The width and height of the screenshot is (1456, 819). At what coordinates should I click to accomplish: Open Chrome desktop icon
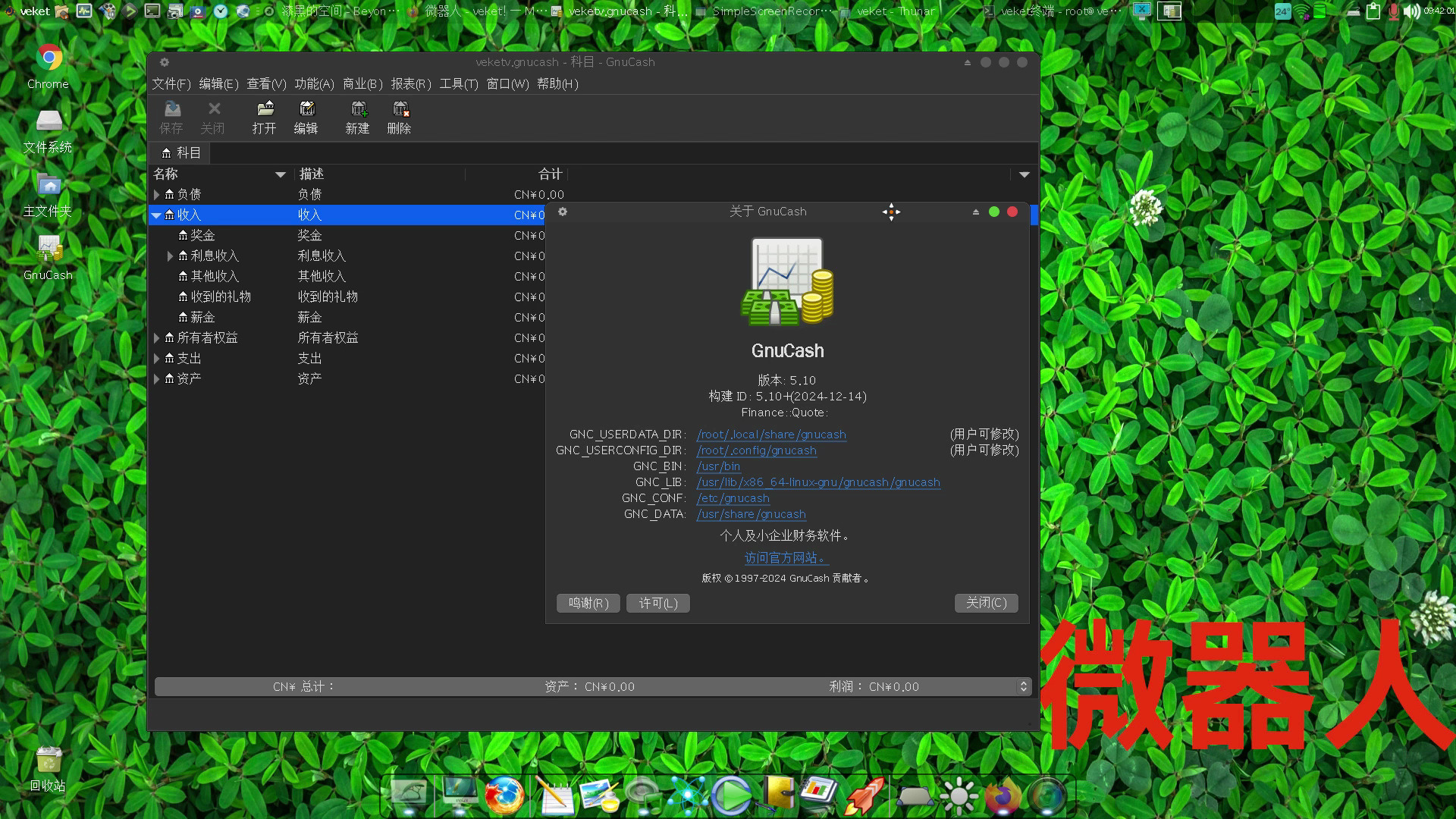click(49, 66)
